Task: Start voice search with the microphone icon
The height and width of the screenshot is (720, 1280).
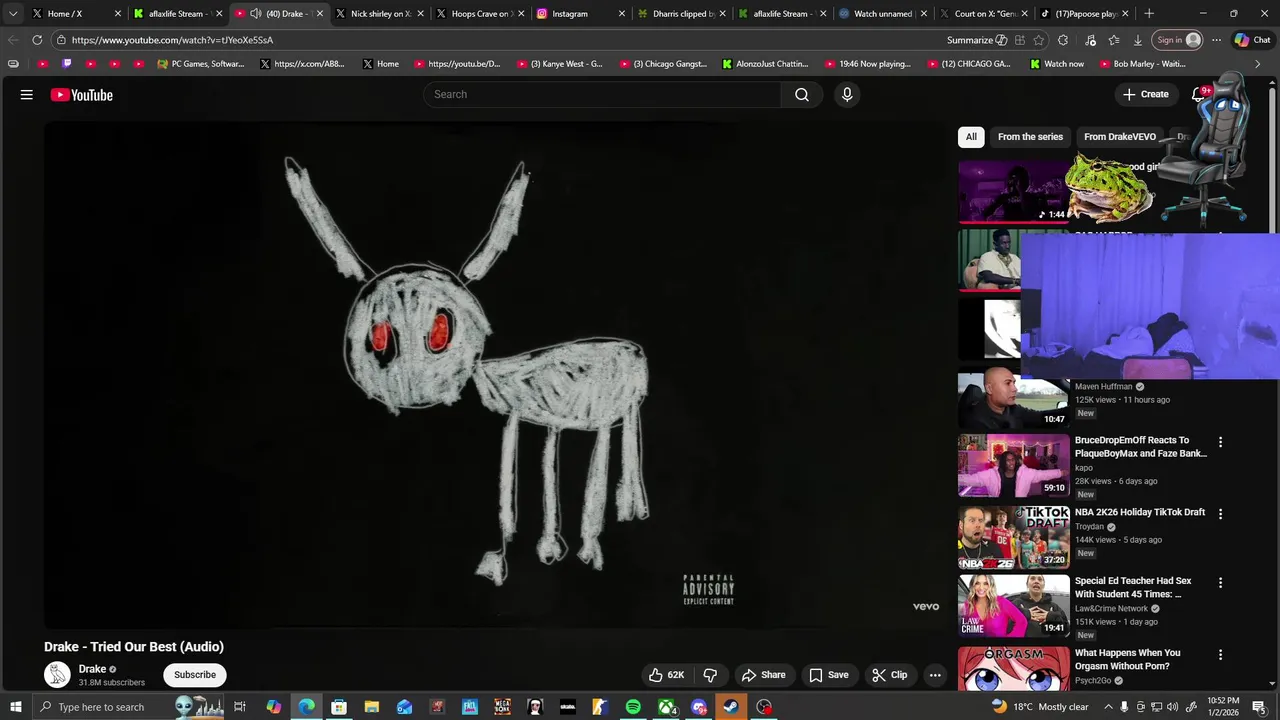Action: tap(847, 94)
